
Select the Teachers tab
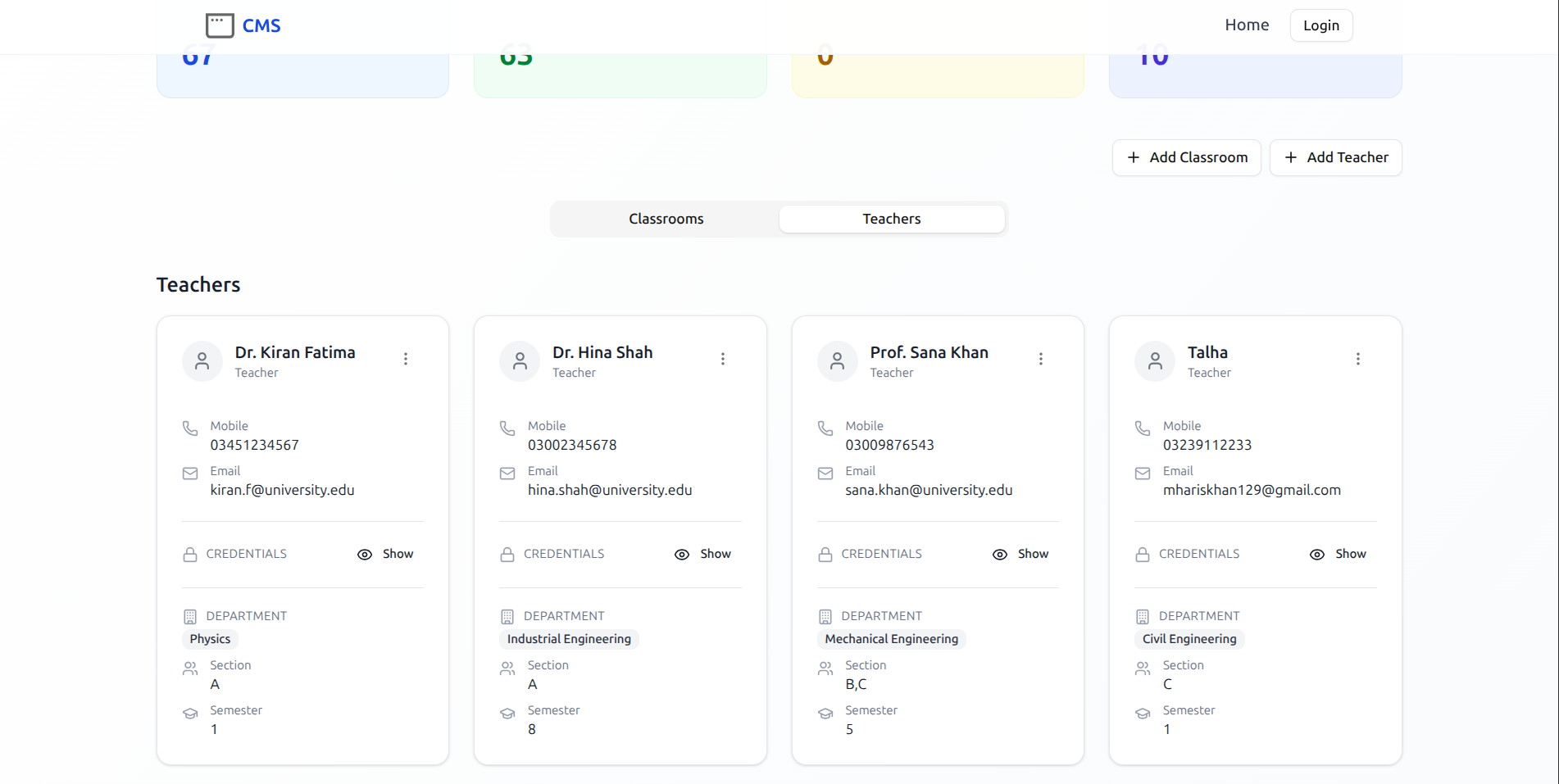(892, 219)
